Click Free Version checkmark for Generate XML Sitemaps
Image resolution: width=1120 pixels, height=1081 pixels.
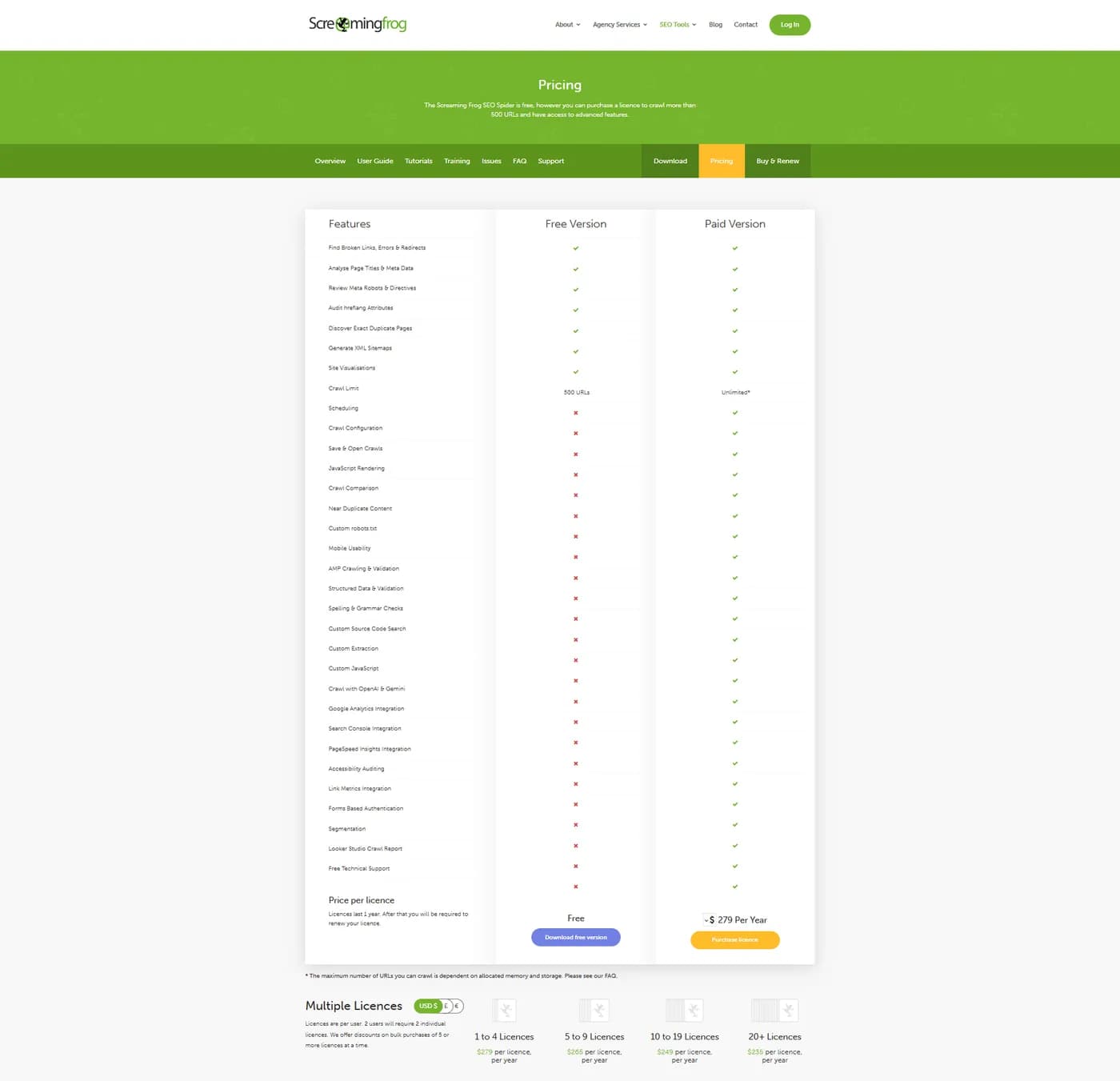click(x=576, y=351)
